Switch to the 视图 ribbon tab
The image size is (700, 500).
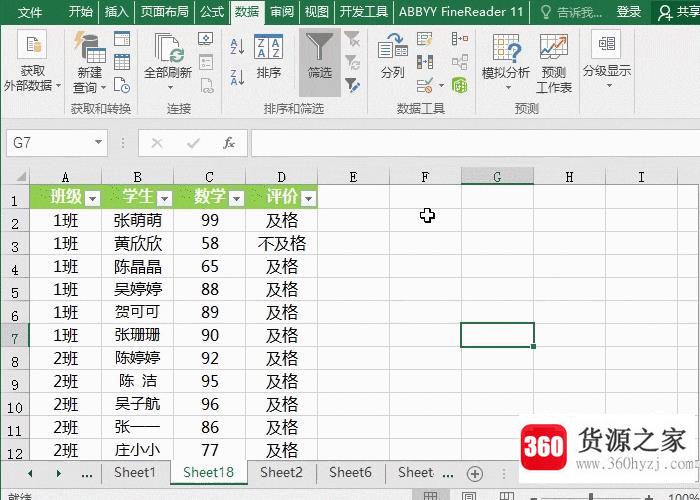tap(317, 12)
